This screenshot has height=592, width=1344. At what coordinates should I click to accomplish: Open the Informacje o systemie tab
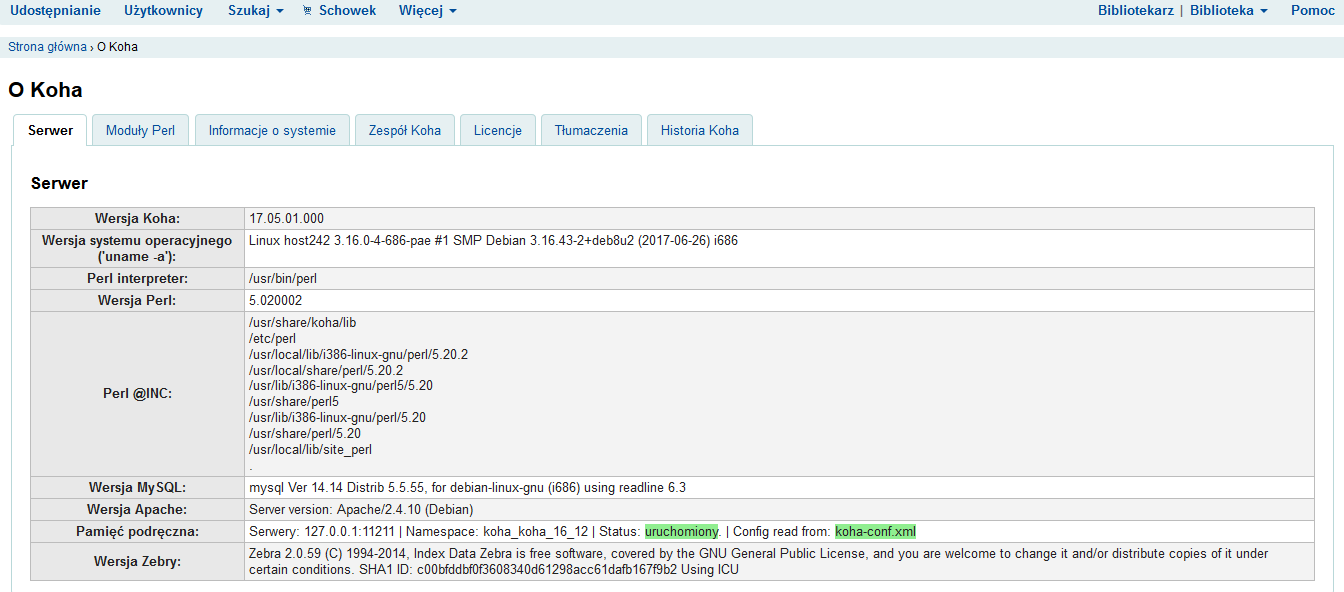coord(272,131)
